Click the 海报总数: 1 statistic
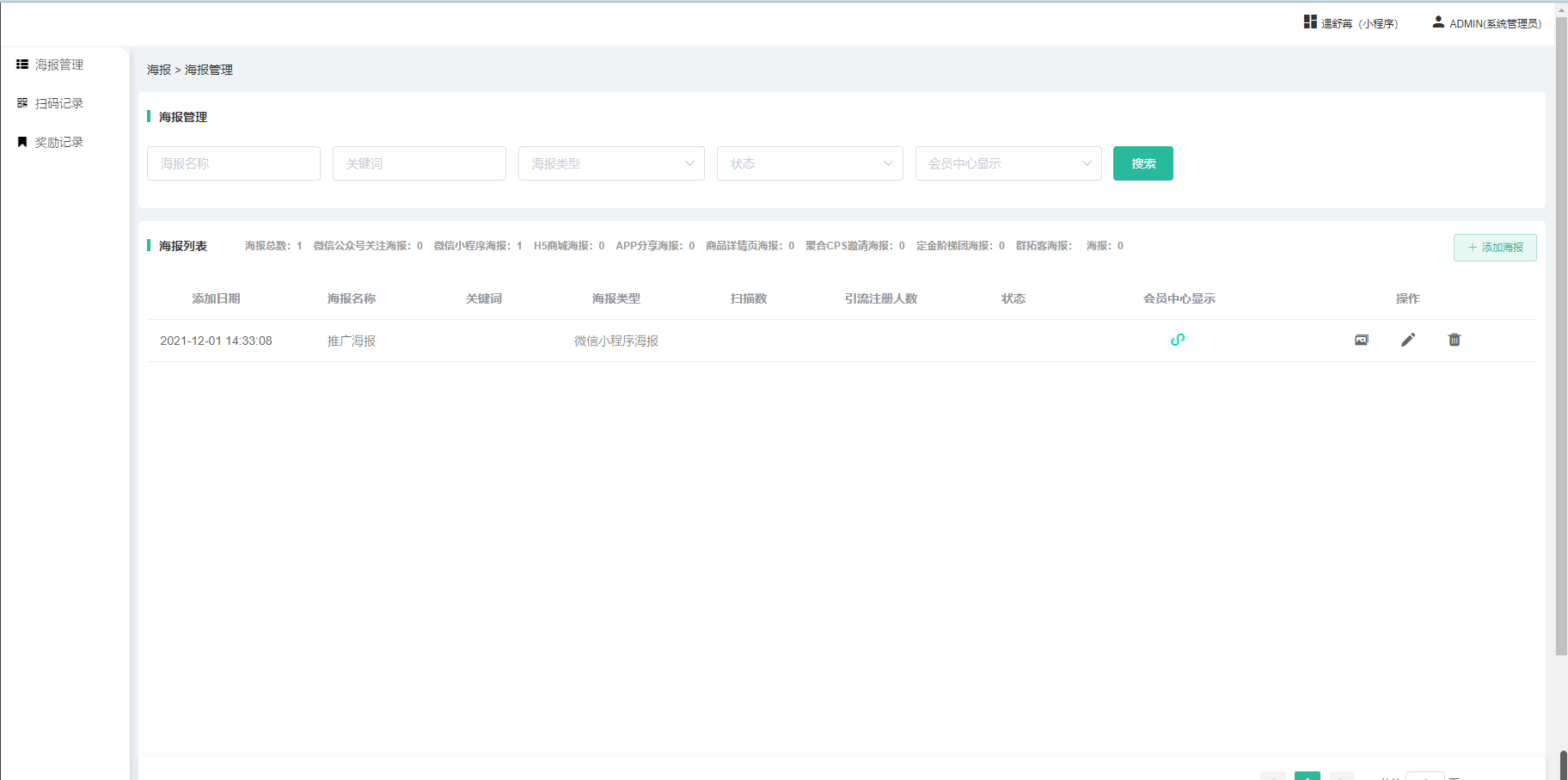The width and height of the screenshot is (1568, 780). click(x=273, y=246)
